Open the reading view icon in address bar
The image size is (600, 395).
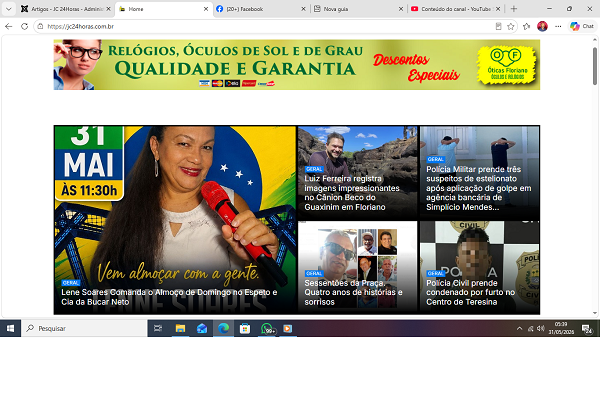[498, 26]
